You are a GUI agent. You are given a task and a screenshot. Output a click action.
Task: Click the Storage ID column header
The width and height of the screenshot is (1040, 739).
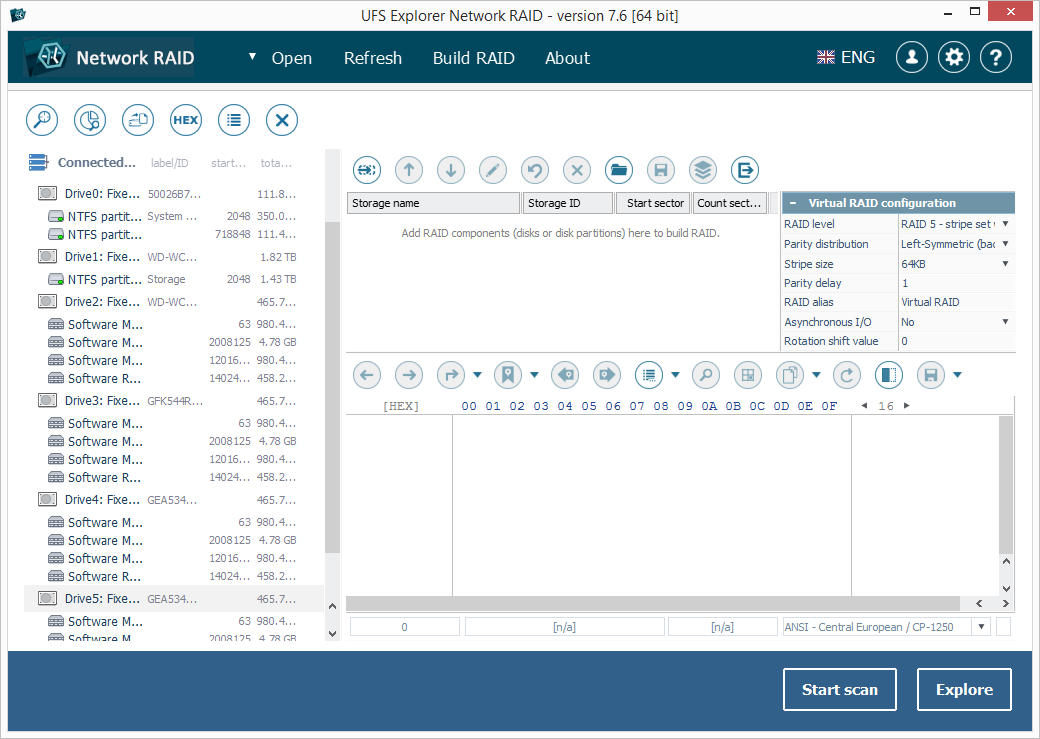click(568, 203)
